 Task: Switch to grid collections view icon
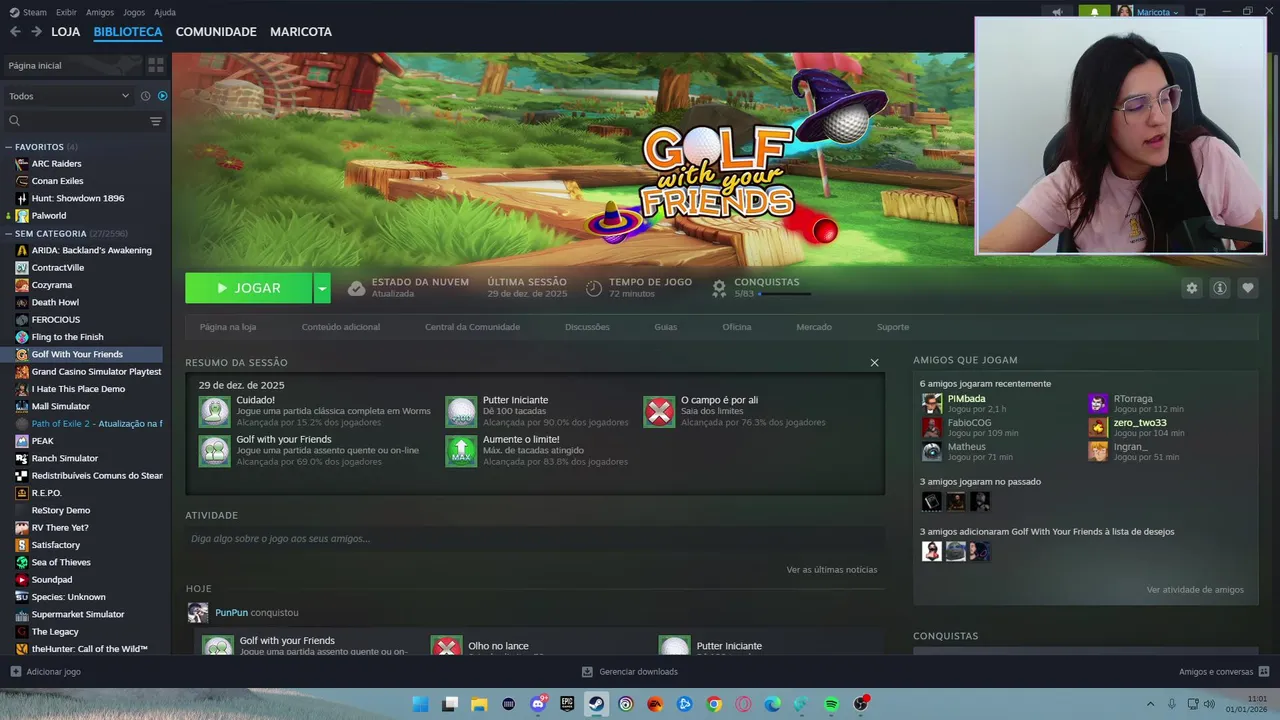[x=156, y=65]
